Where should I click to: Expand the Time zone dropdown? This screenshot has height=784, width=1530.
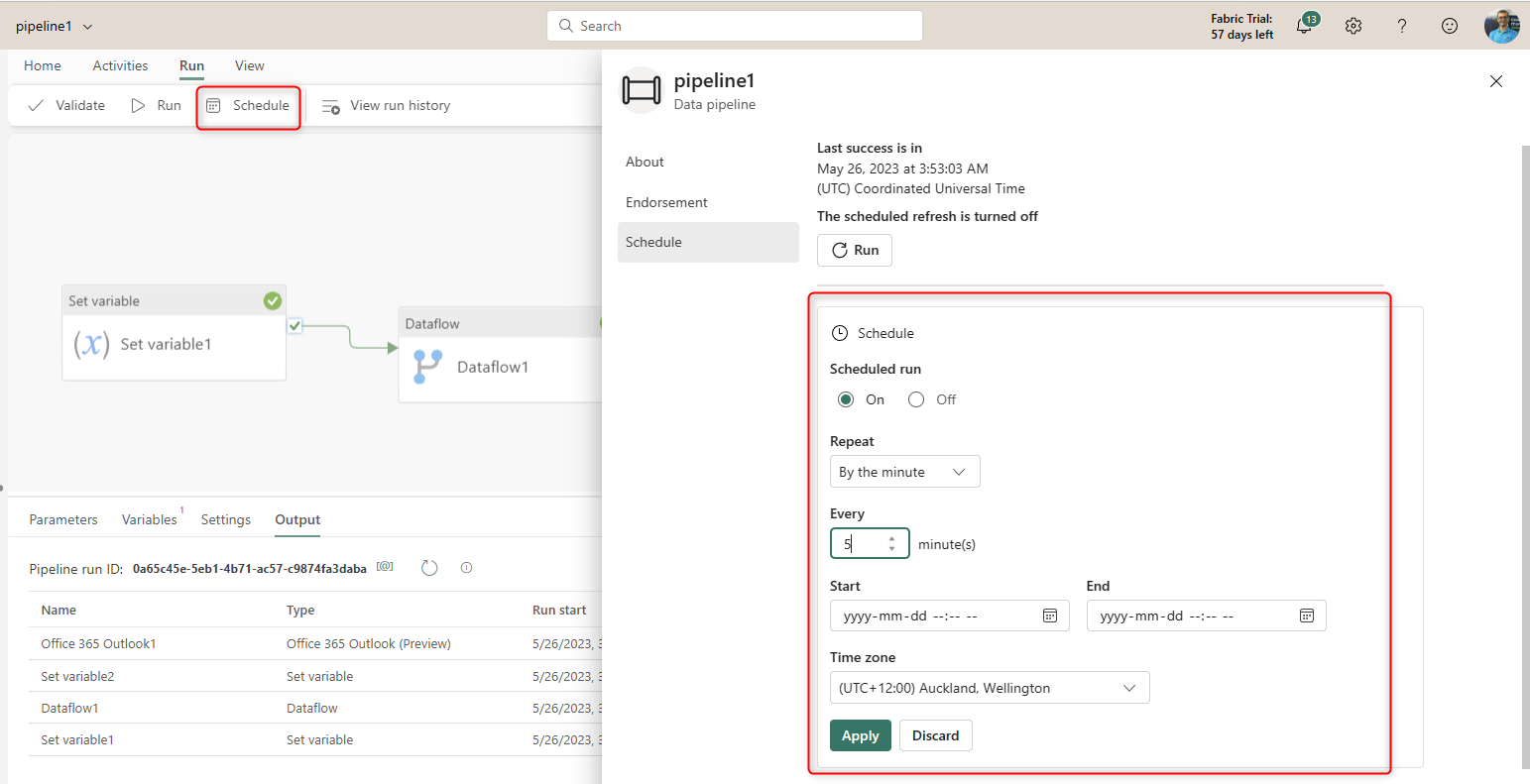(989, 688)
